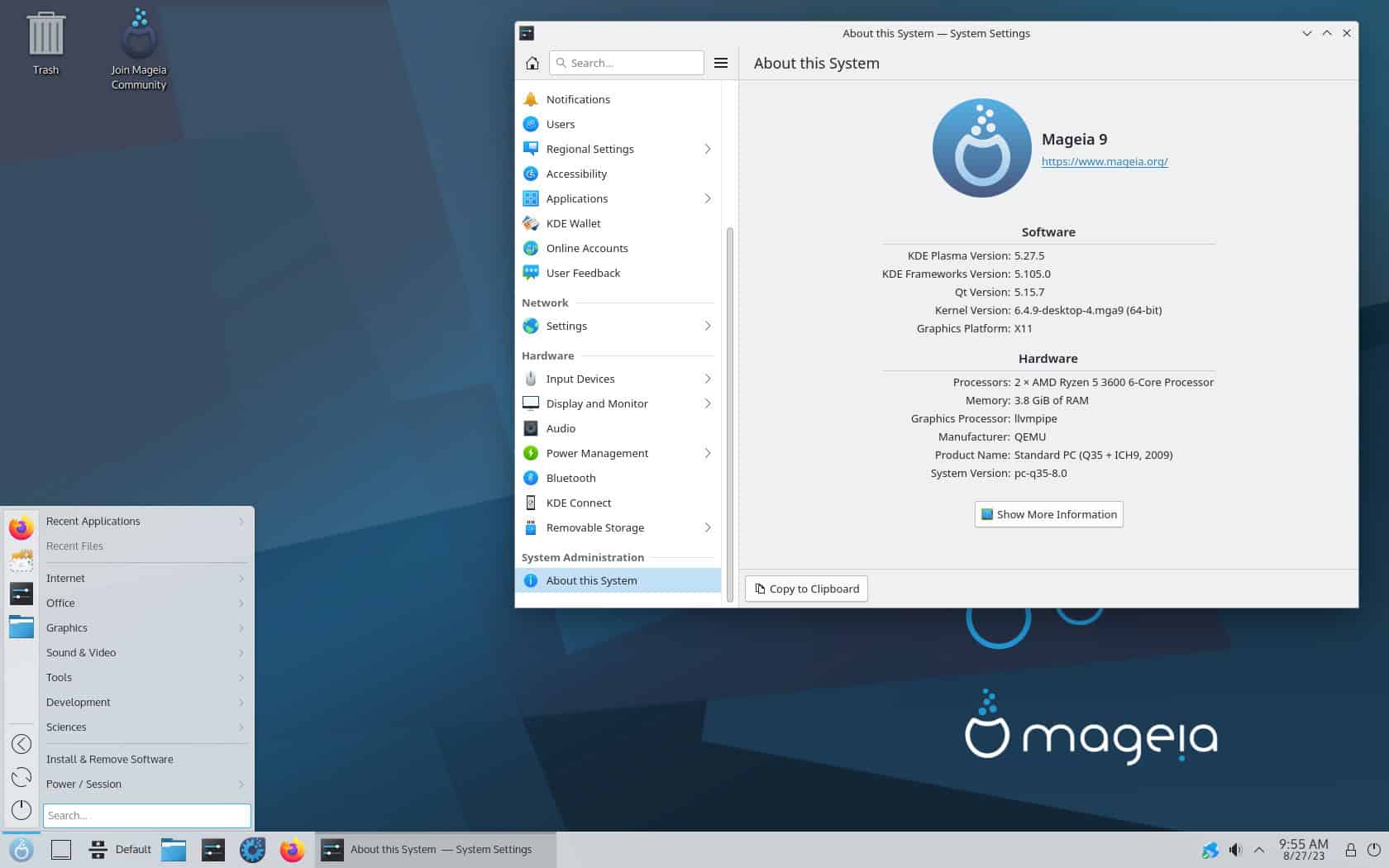Select Install & Remove Software menu entry
Image resolution: width=1389 pixels, height=868 pixels.
click(109, 759)
